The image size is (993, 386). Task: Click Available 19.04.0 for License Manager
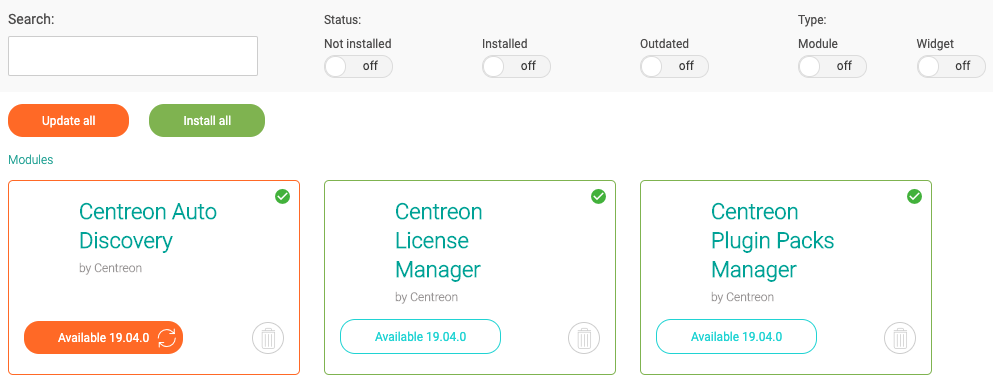[x=421, y=337]
